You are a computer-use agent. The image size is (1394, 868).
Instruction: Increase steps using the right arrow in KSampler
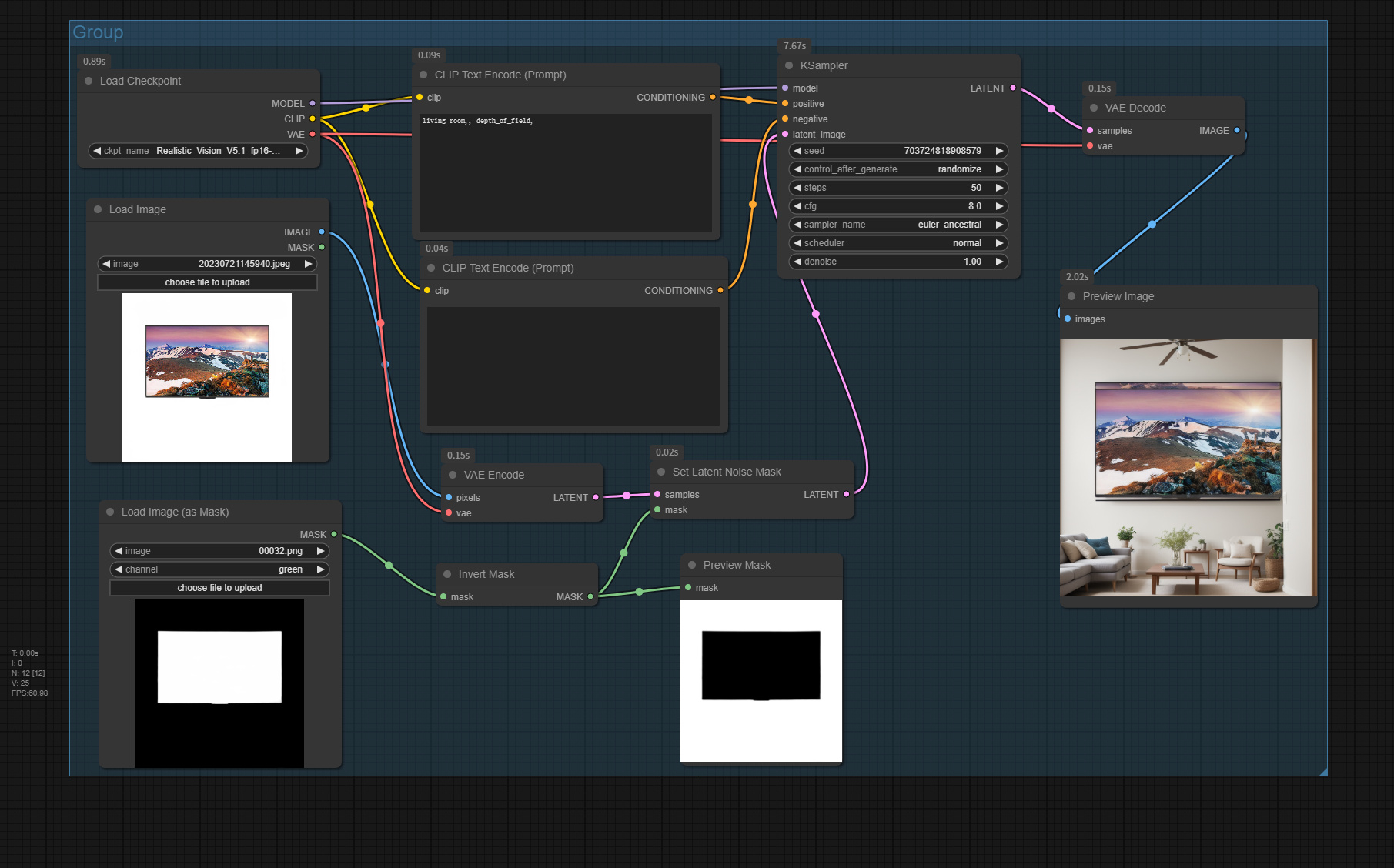(998, 187)
